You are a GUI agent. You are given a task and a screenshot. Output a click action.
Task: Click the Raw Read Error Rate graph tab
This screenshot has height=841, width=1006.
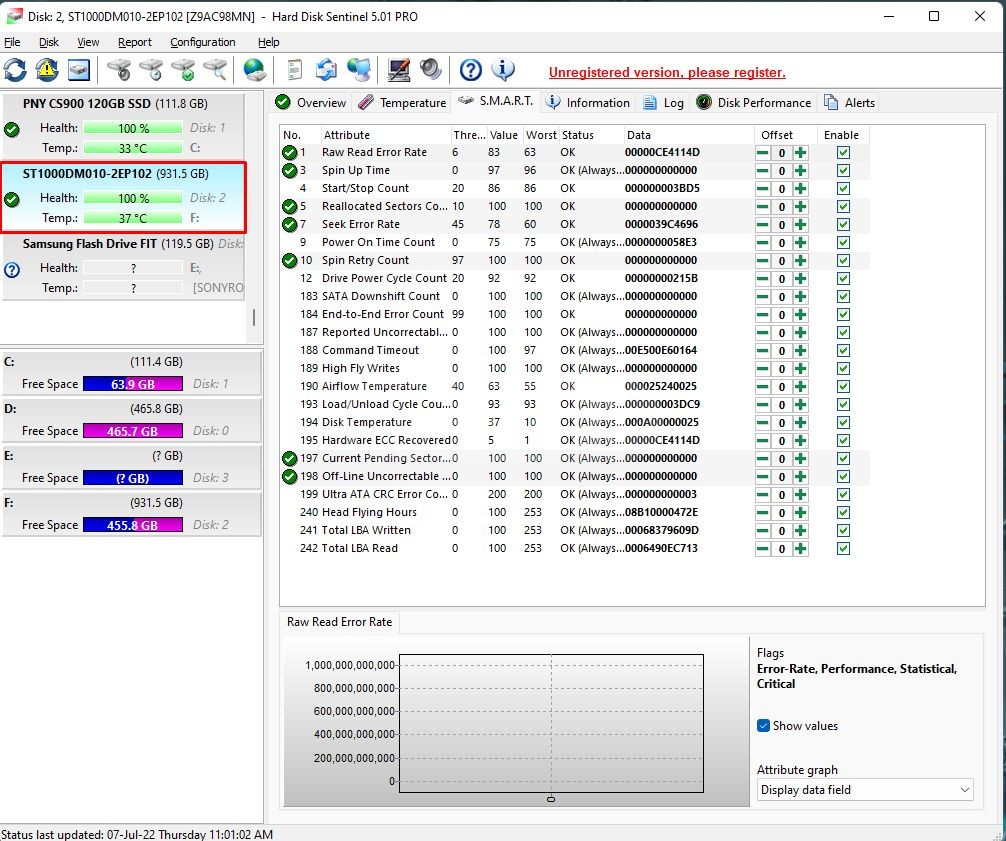pos(339,622)
